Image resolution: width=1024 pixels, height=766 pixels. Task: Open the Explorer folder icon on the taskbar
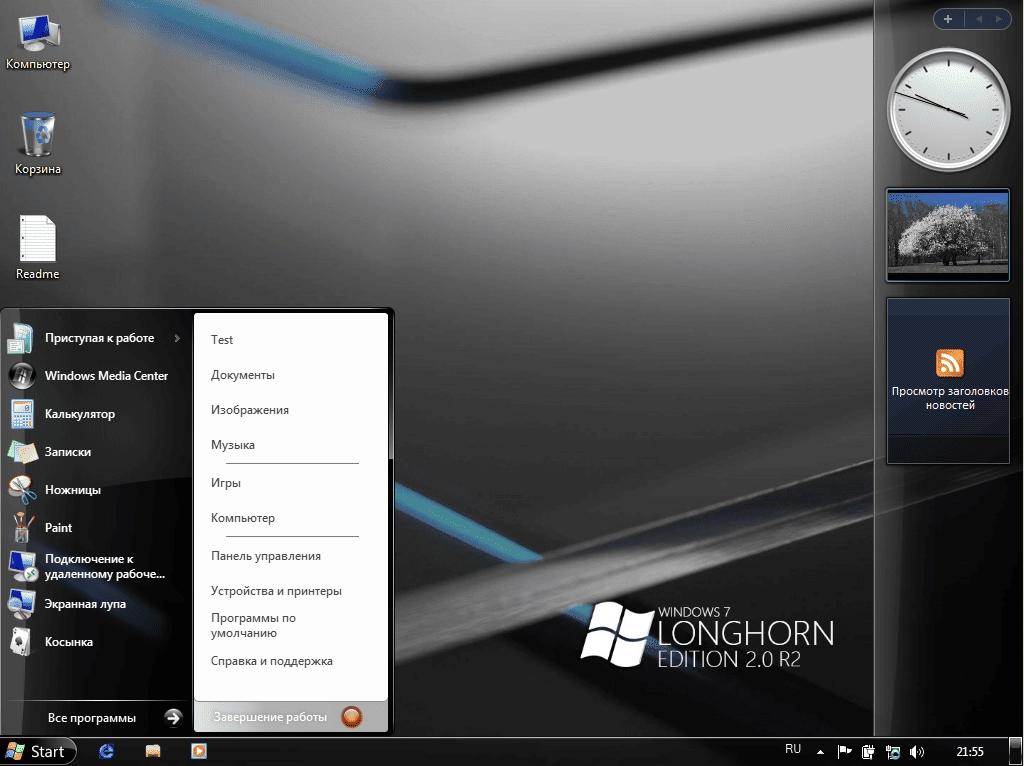153,752
